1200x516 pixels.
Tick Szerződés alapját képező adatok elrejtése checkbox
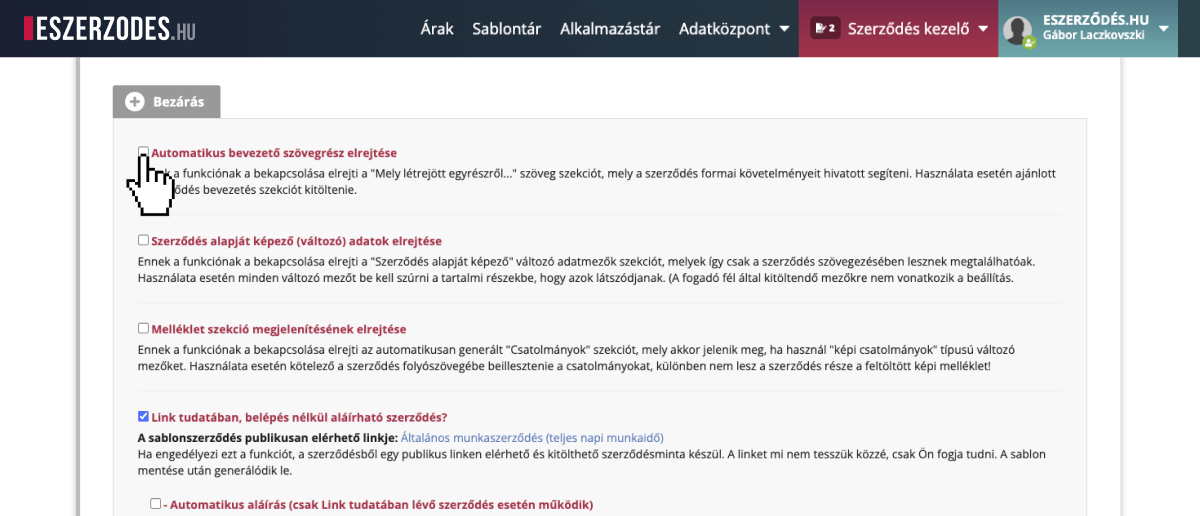pos(143,241)
